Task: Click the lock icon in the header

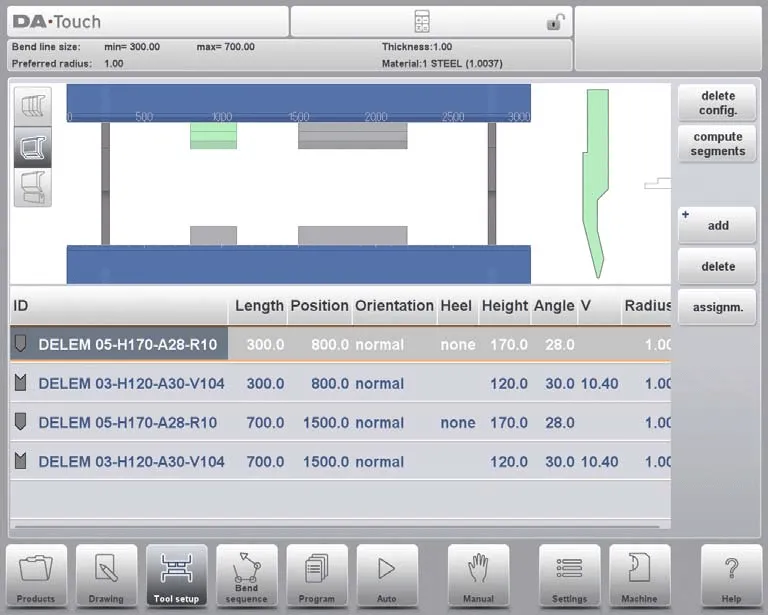Action: [554, 22]
